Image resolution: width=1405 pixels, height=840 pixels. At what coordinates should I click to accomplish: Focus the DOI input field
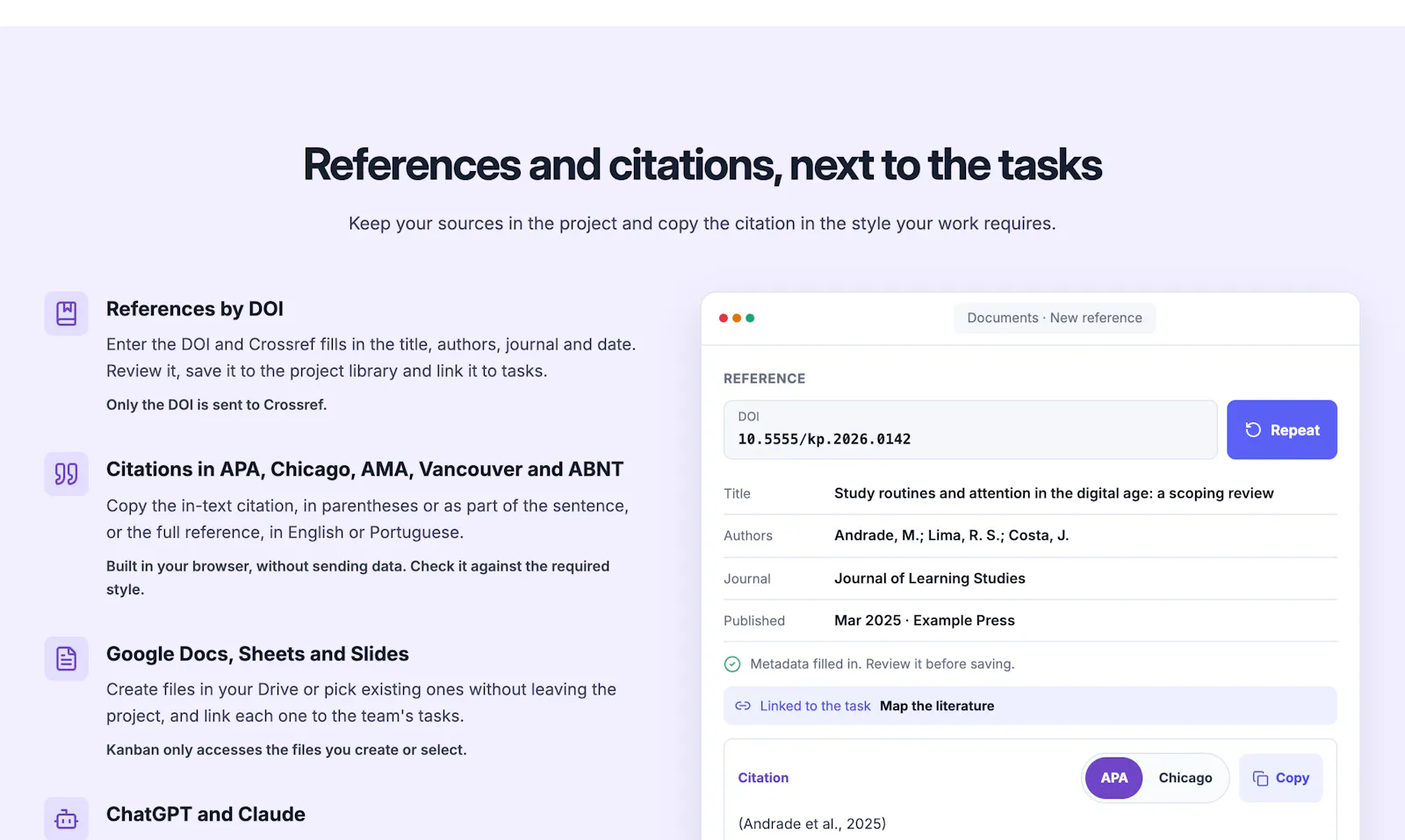970,430
